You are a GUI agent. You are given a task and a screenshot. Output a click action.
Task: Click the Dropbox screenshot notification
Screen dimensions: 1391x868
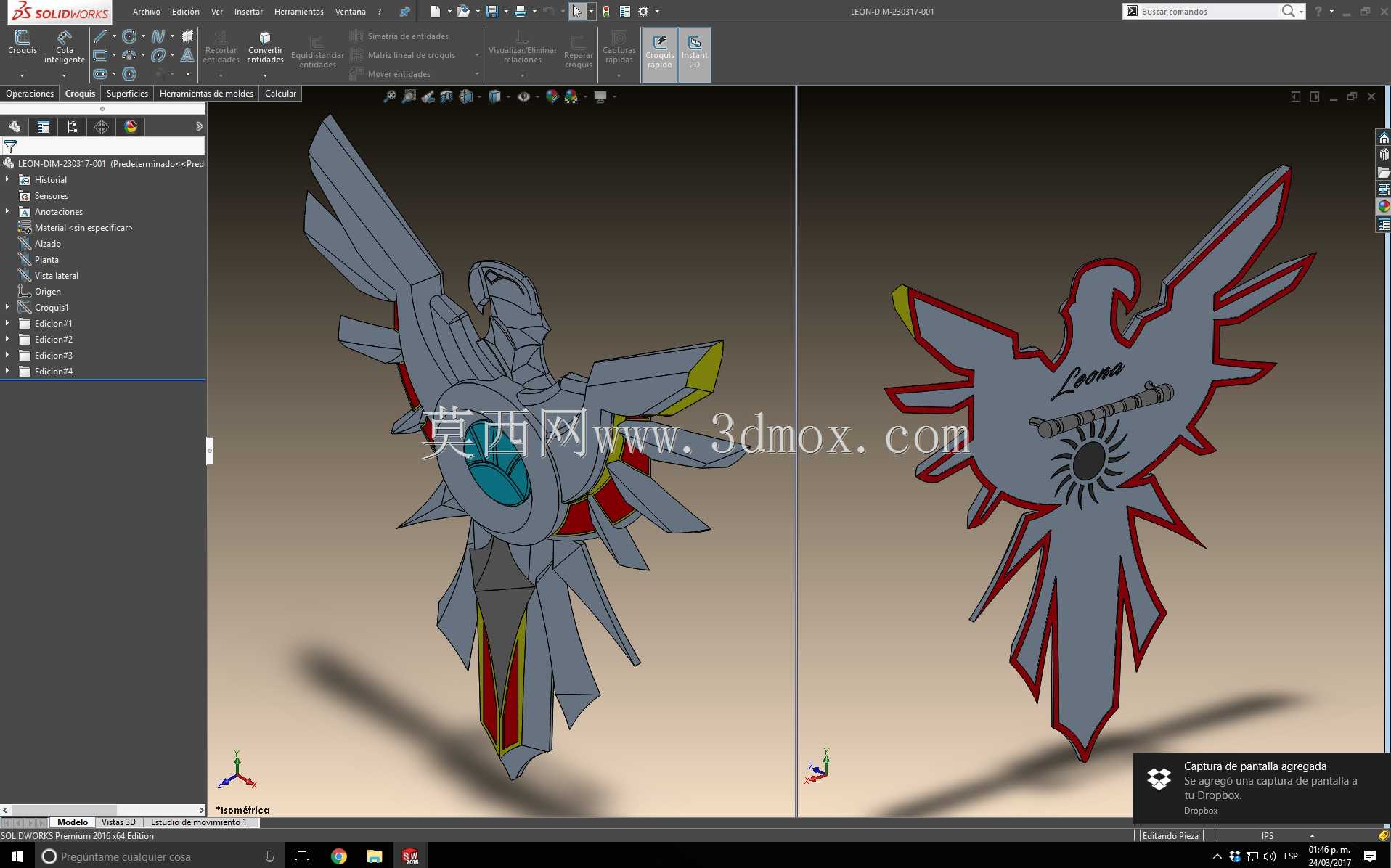pyautogui.click(x=1262, y=788)
